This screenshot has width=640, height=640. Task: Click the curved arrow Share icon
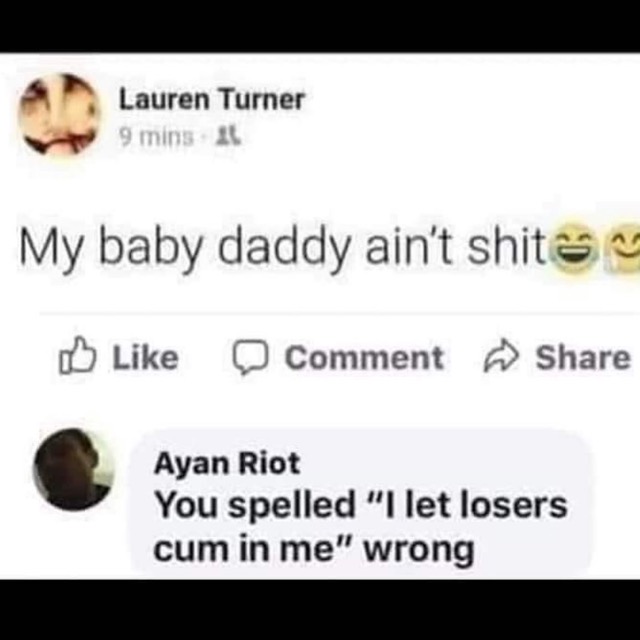coord(501,356)
